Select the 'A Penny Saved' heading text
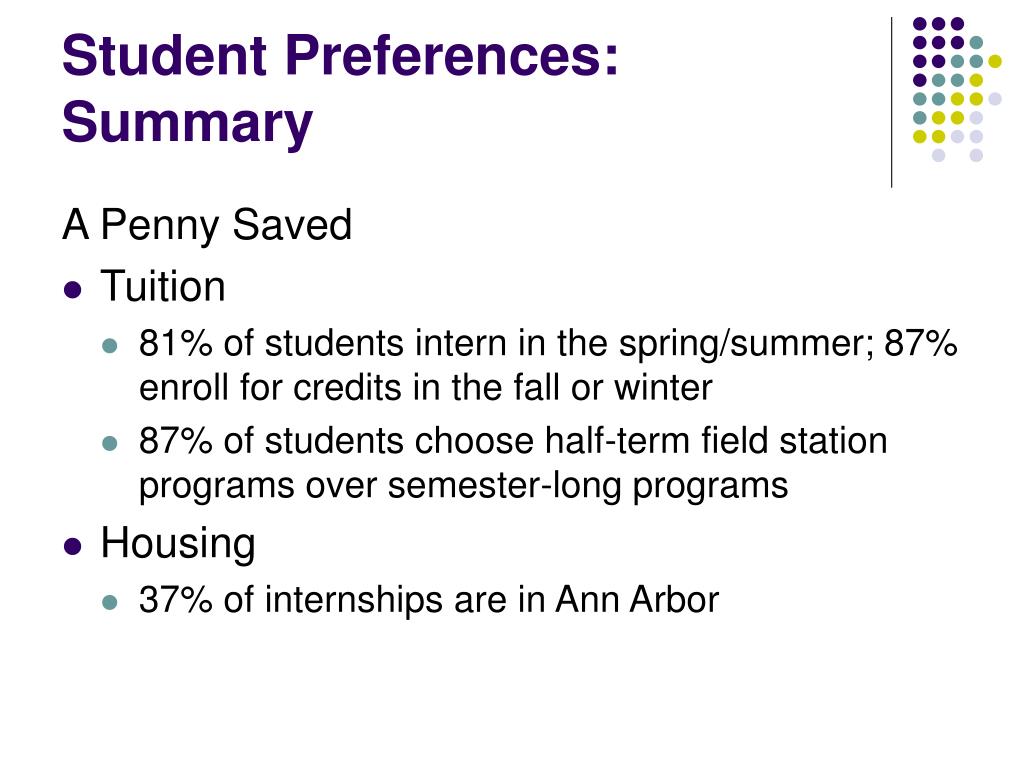The image size is (1024, 768). click(x=207, y=225)
